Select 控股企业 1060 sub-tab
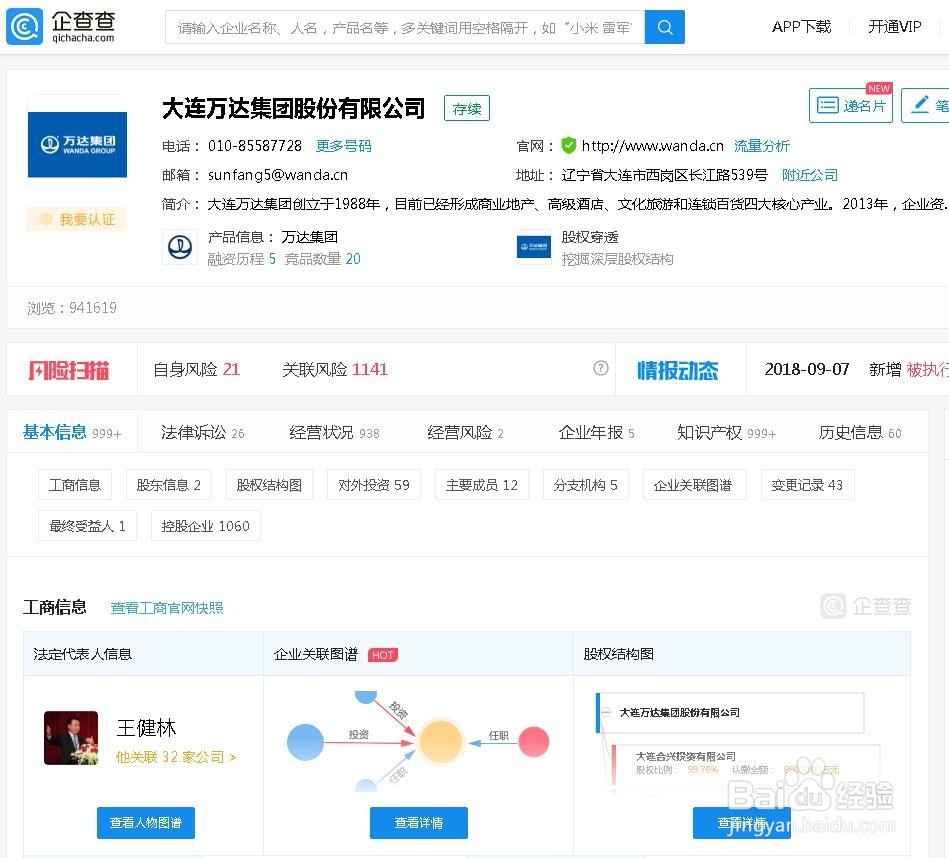The width and height of the screenshot is (949, 858). coord(206,526)
